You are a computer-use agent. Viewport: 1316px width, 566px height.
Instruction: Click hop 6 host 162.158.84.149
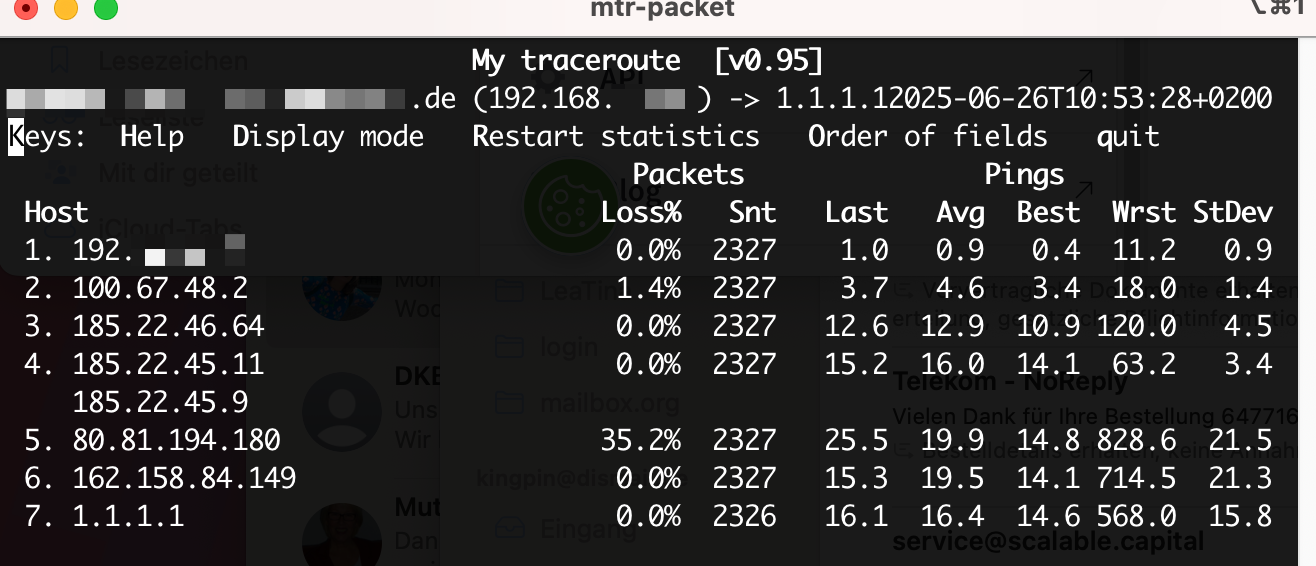(x=185, y=477)
